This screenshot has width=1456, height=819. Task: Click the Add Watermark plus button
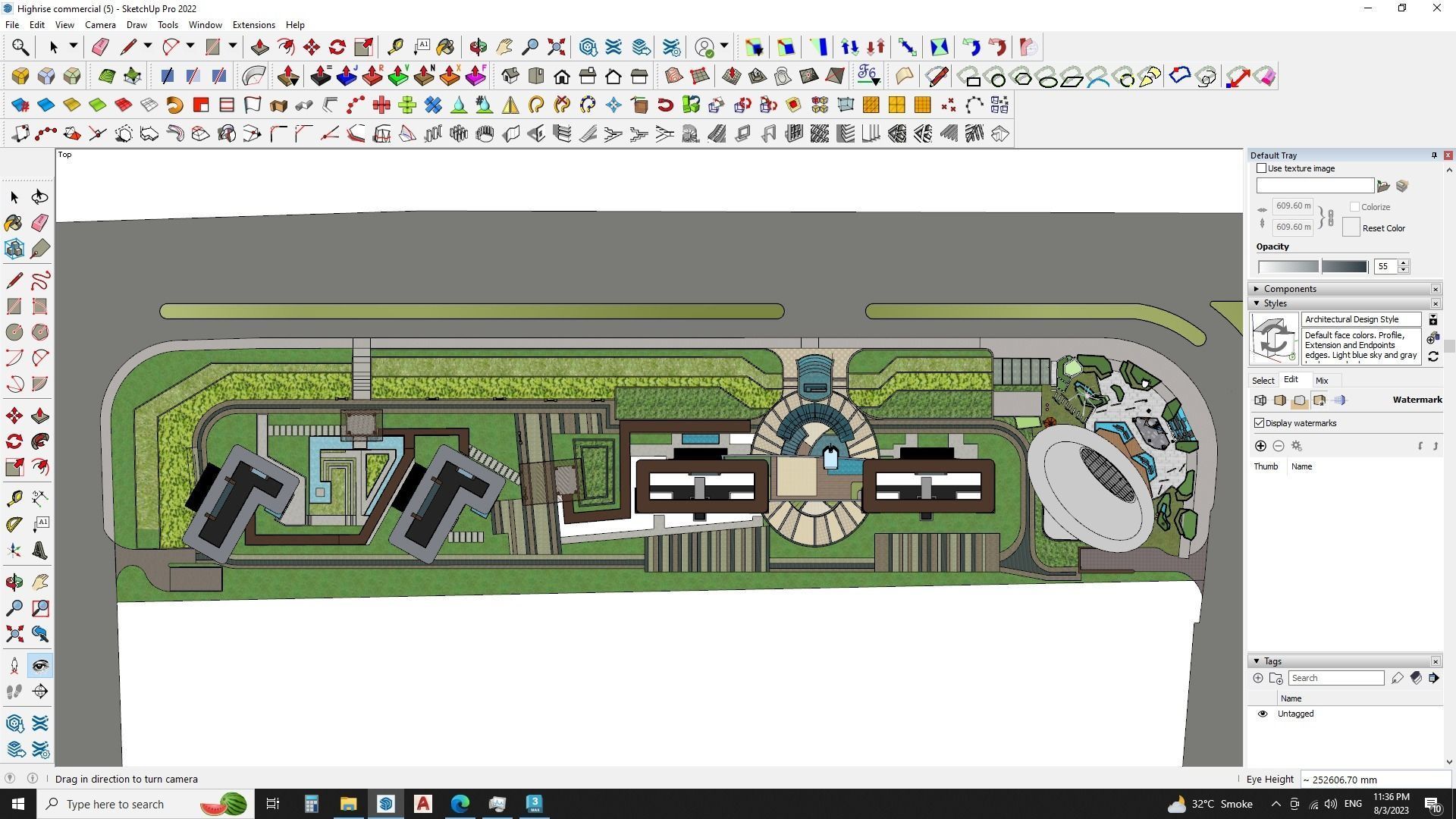click(1260, 446)
